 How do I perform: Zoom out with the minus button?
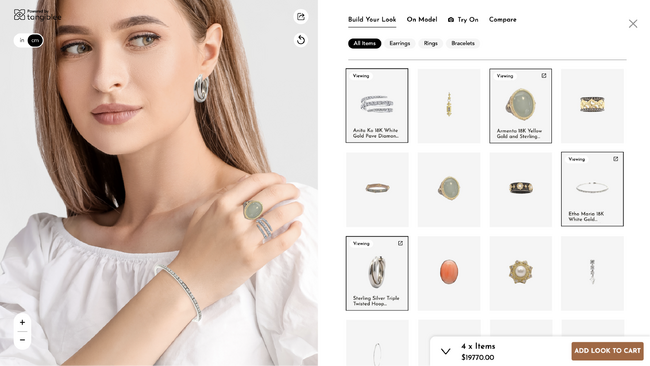click(x=22, y=340)
